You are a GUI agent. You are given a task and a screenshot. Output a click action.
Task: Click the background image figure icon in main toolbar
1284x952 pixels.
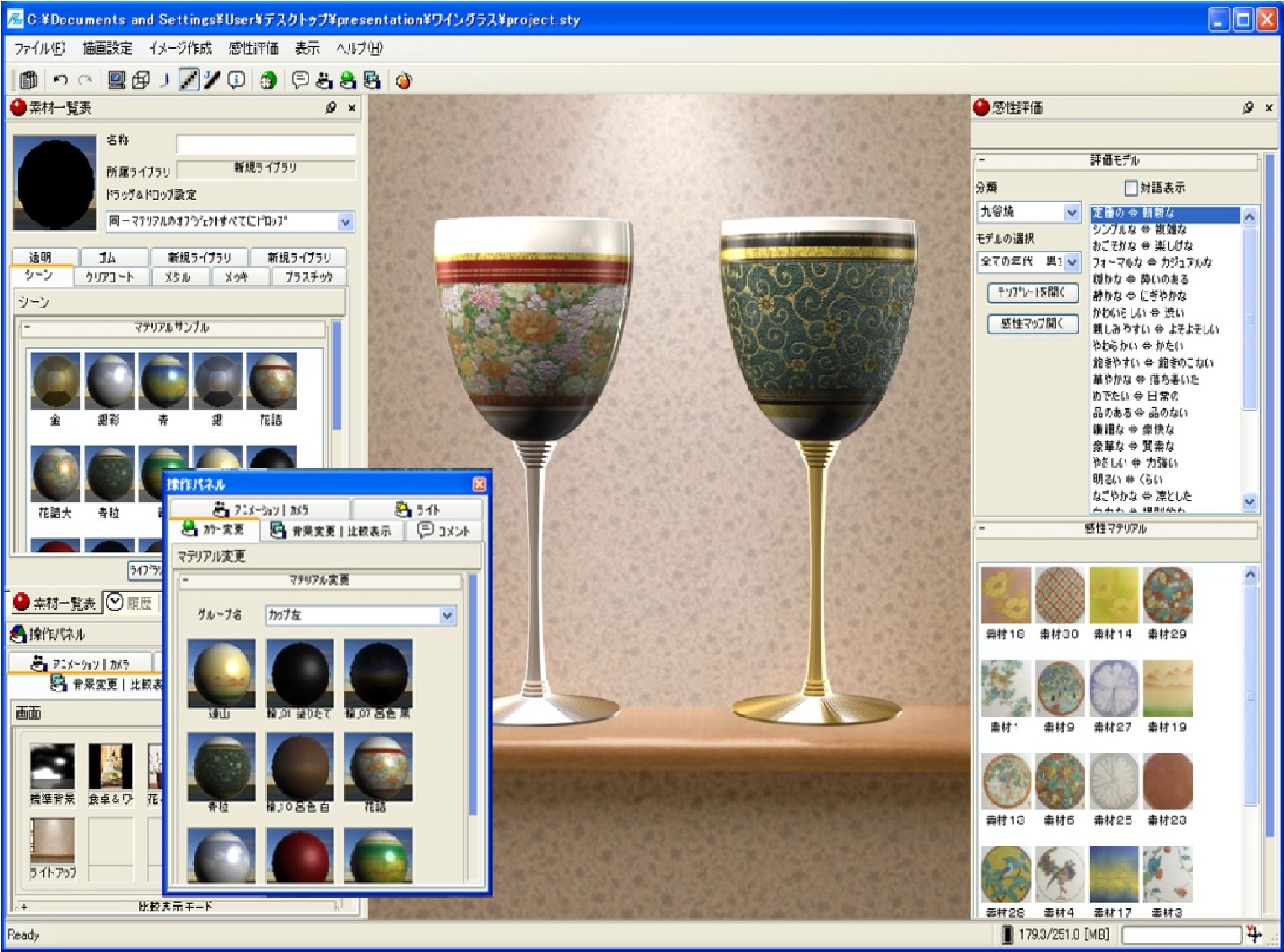372,80
